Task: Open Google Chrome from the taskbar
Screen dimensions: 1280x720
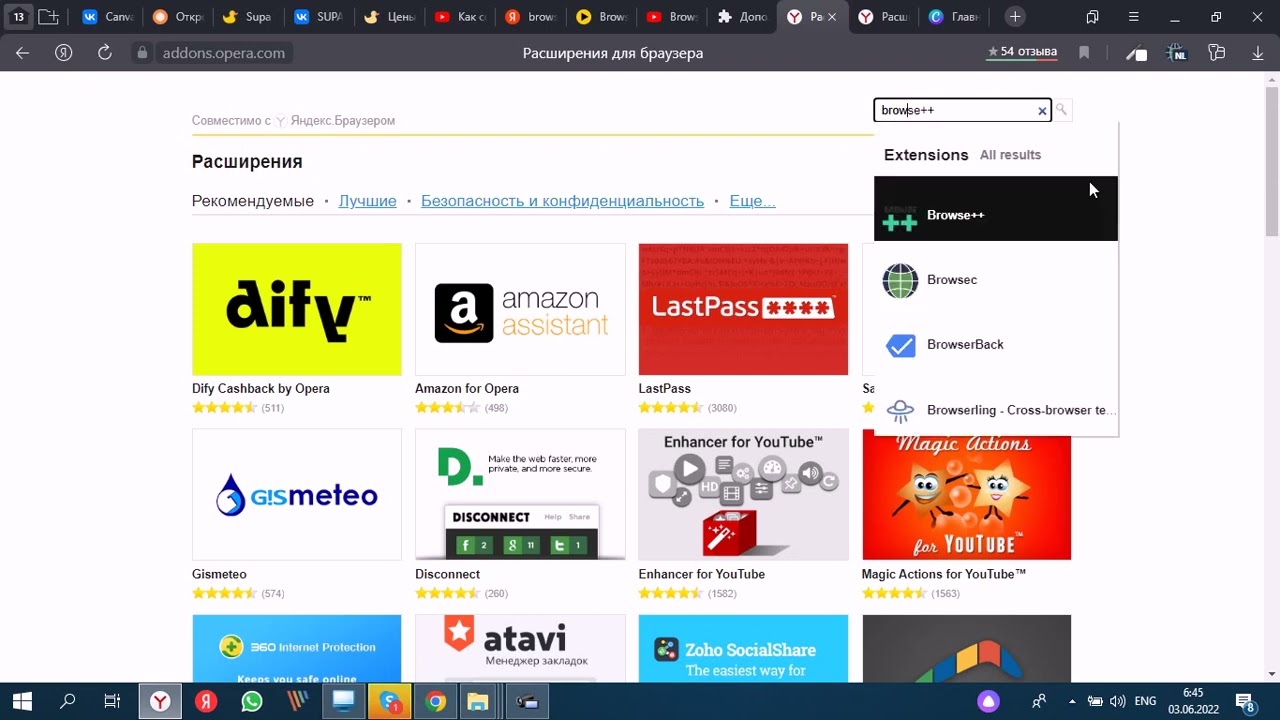Action: 435,701
